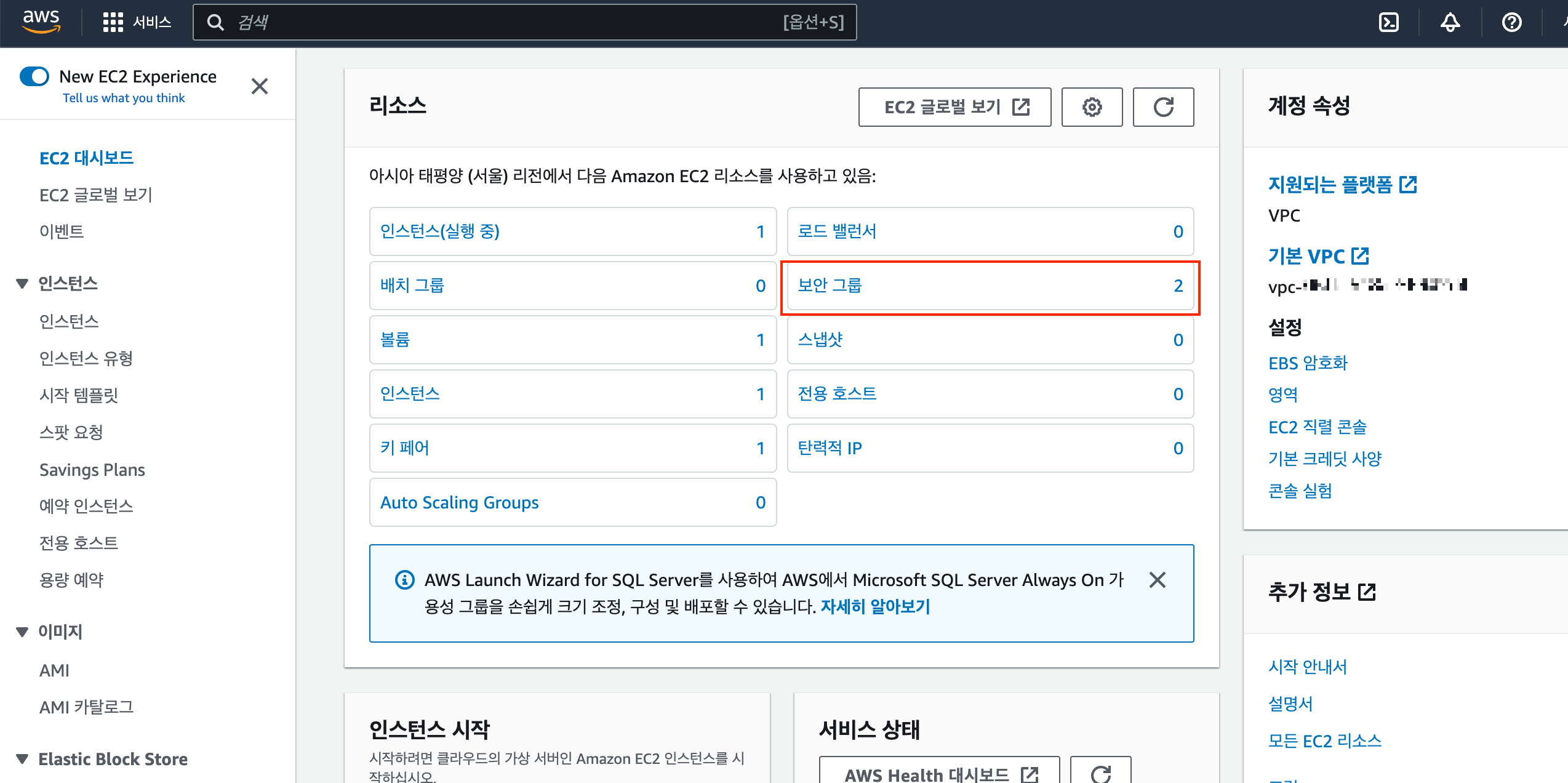Collapse the 이미지 sidebar section
Image resolution: width=1568 pixels, height=783 pixels.
[23, 632]
